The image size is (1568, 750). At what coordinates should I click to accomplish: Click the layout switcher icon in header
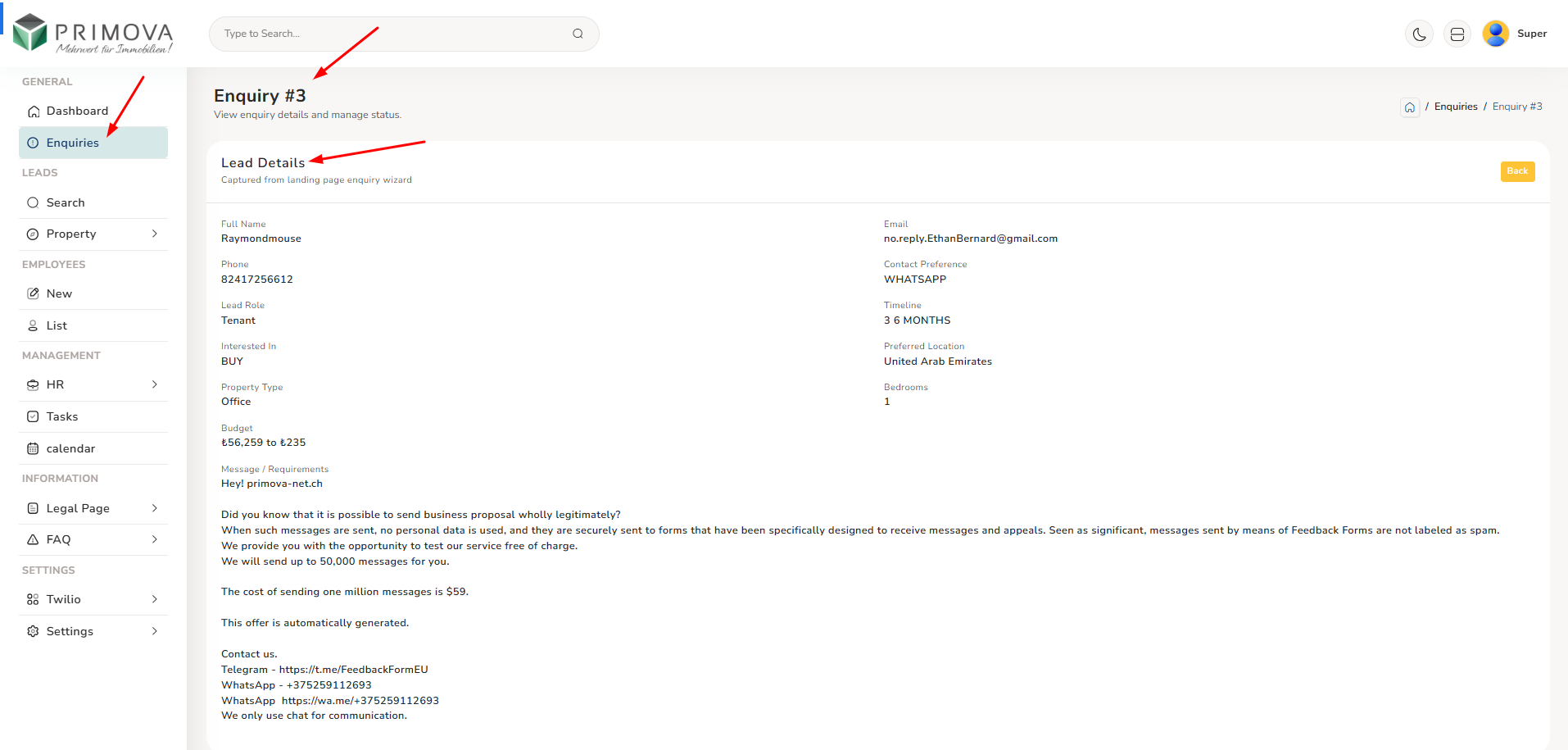[x=1457, y=34]
